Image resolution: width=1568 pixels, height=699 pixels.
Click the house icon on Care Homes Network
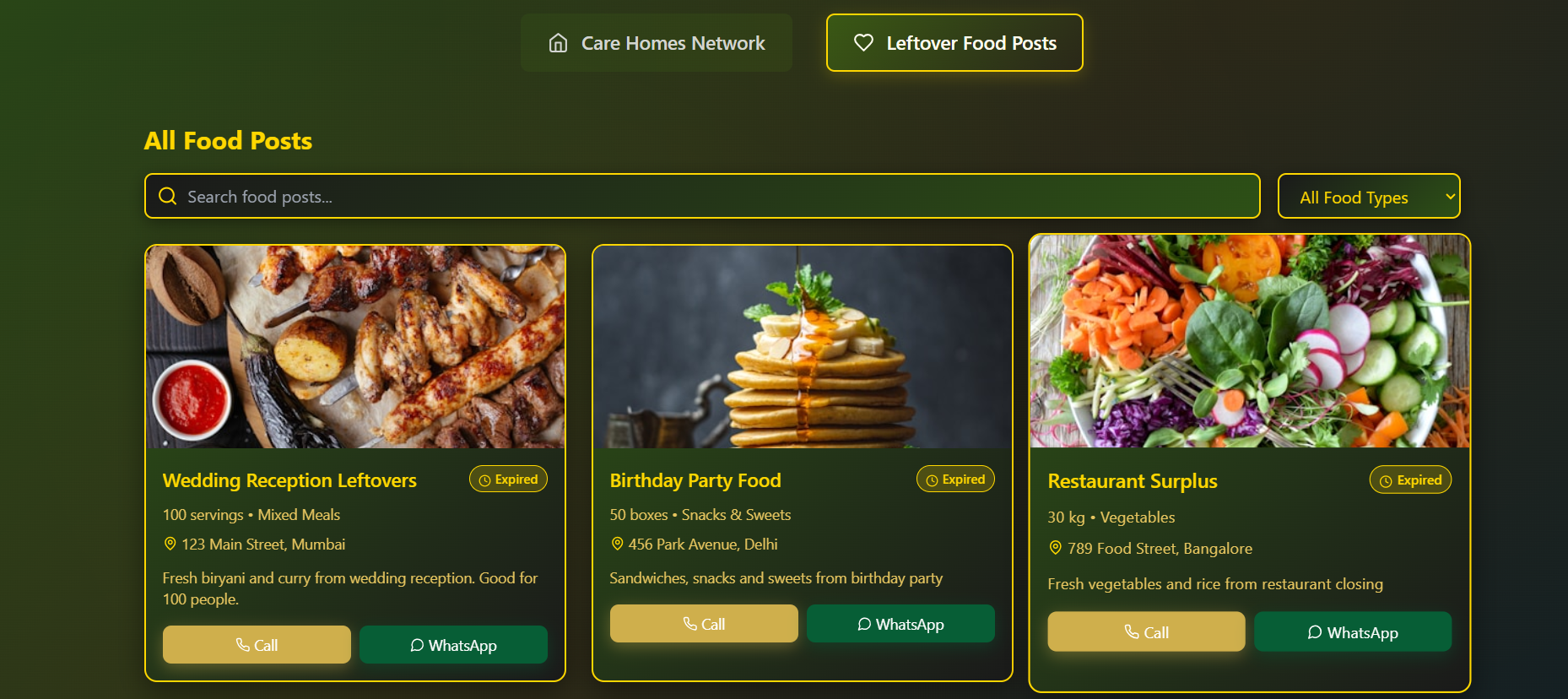click(x=558, y=43)
